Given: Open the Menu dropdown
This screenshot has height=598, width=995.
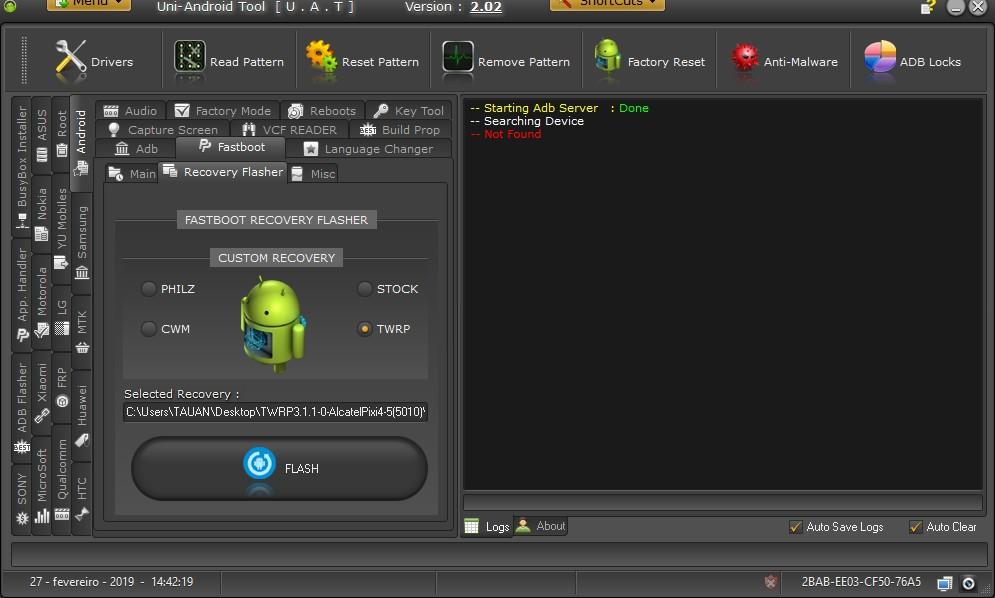Looking at the screenshot, I should (x=89, y=4).
